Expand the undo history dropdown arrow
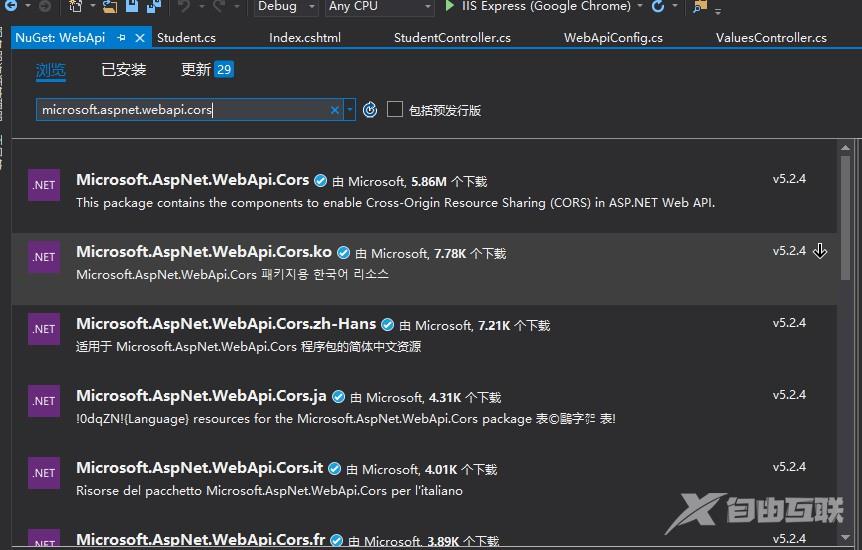The image size is (862, 550). click(202, 6)
